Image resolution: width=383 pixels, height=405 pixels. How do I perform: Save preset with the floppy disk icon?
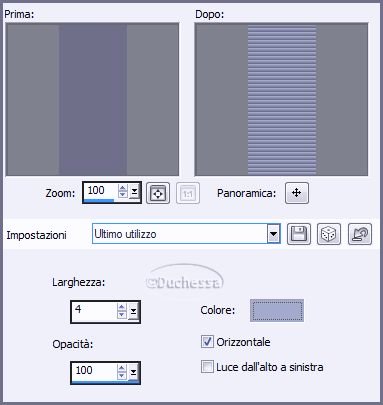click(x=299, y=234)
